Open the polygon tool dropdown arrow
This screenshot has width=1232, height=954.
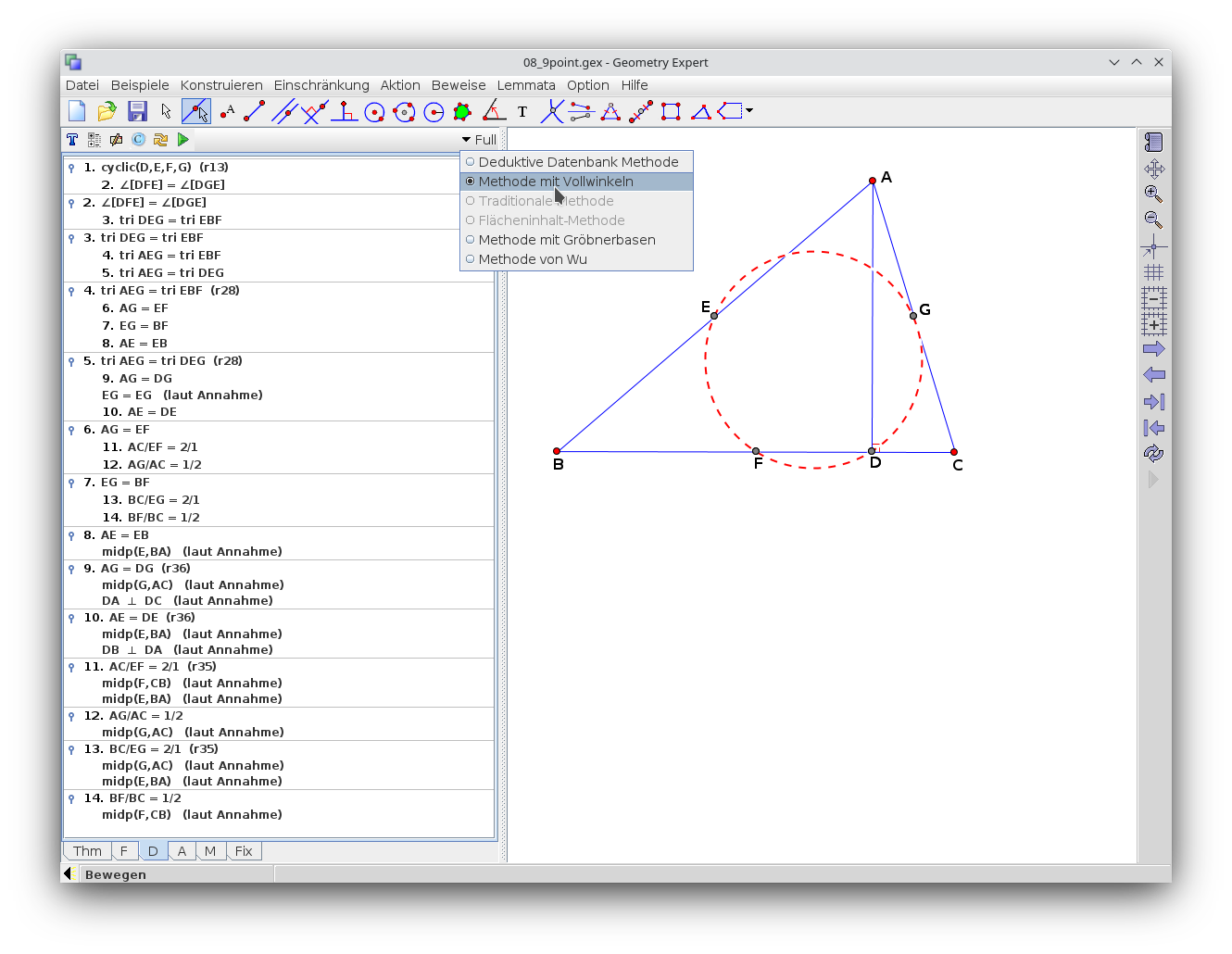pos(749,111)
